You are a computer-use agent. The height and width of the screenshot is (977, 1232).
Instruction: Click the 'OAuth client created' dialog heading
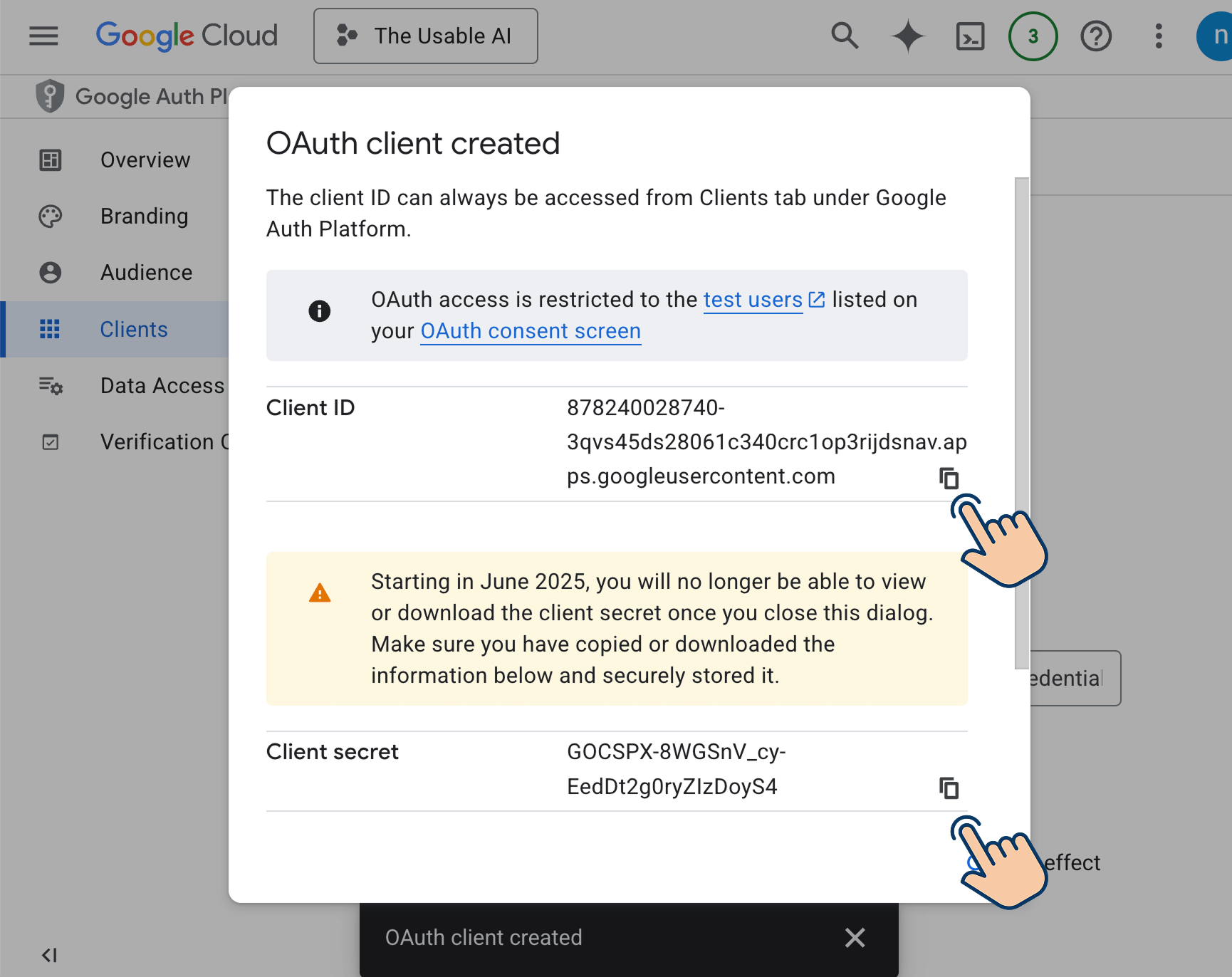[413, 143]
